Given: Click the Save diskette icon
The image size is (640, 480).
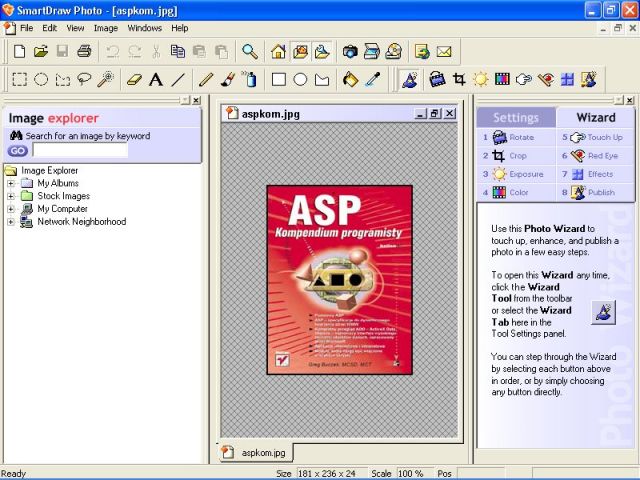Looking at the screenshot, I should click(62, 51).
